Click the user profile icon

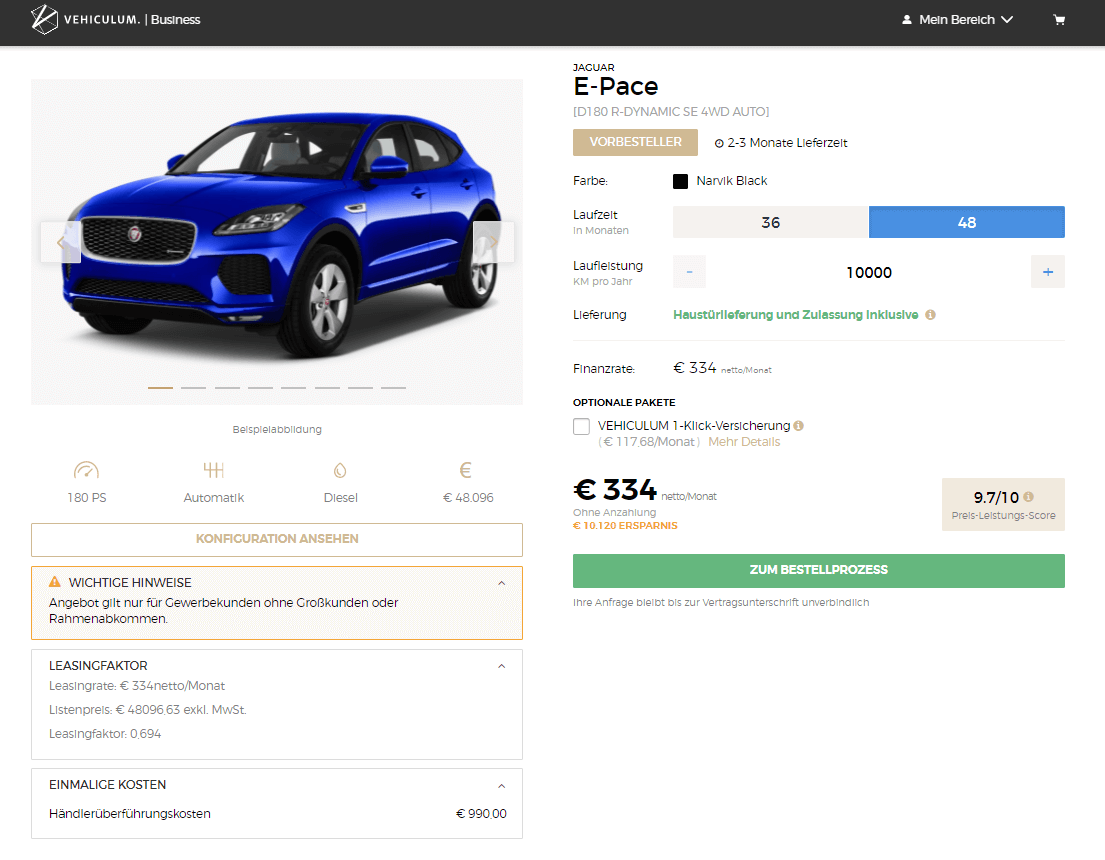coord(907,20)
